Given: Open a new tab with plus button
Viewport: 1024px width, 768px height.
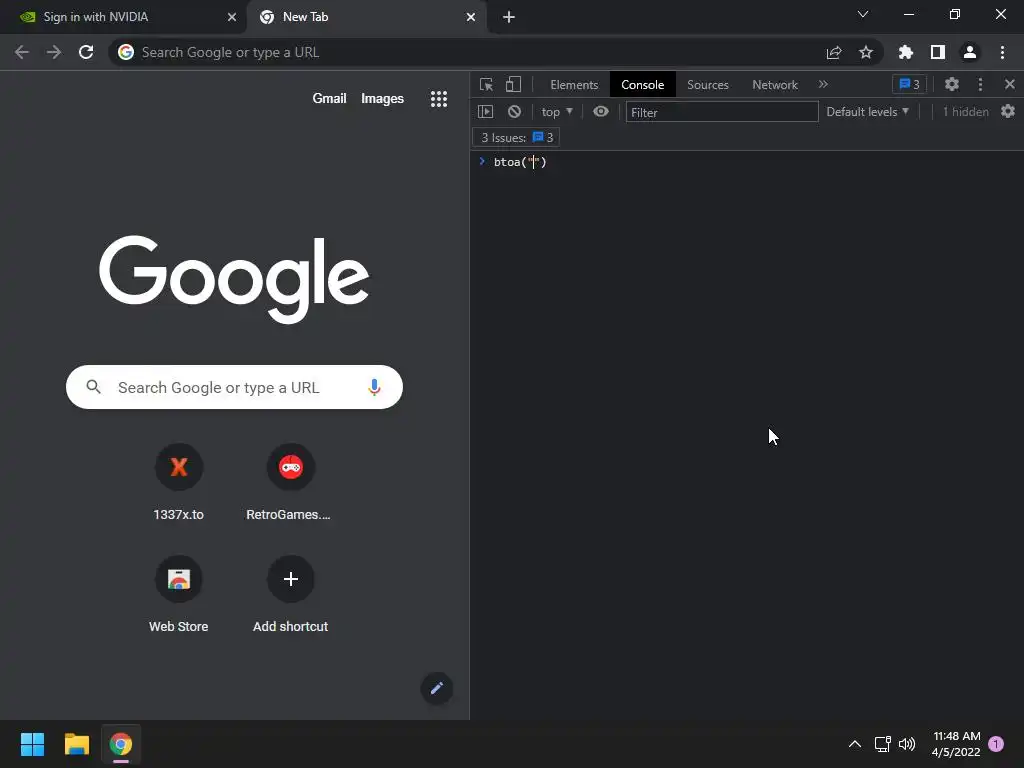Looking at the screenshot, I should (509, 17).
